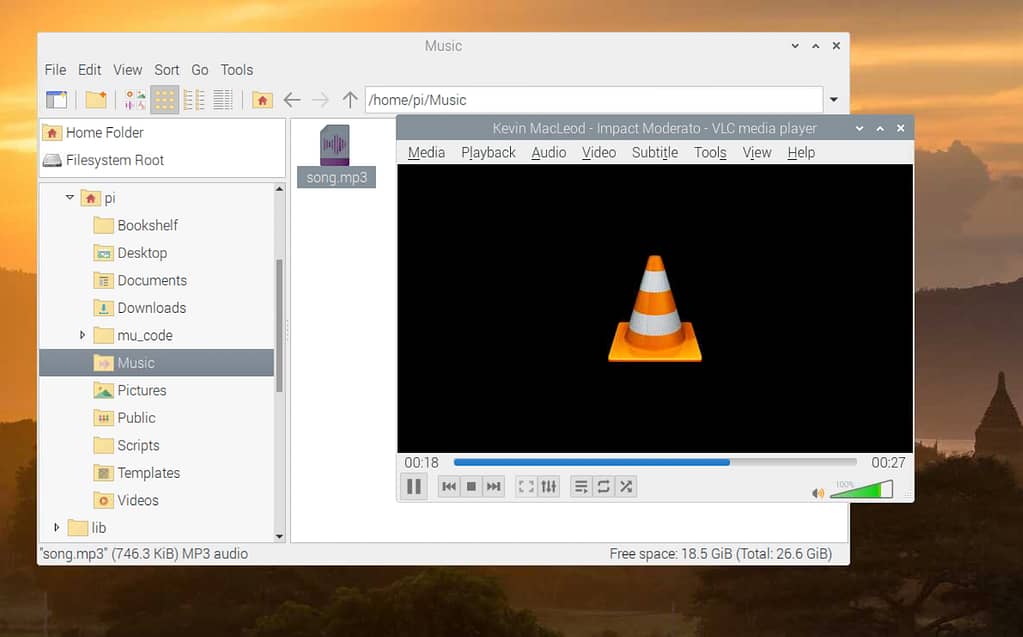Open VLC Help menu

[x=801, y=152]
